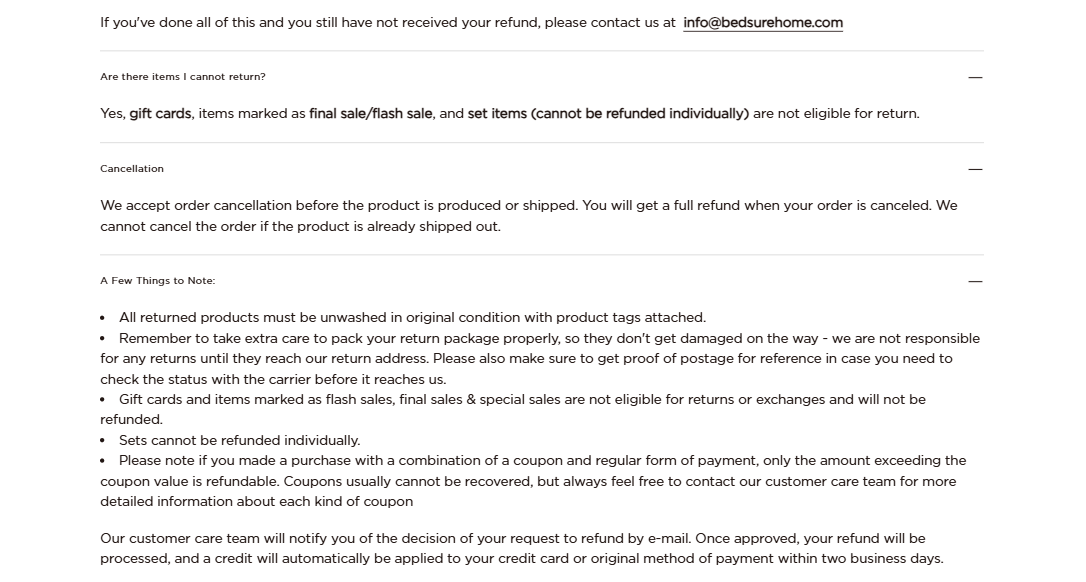Click the minus icon beside Cancellation
1086x582 pixels.
coord(975,169)
